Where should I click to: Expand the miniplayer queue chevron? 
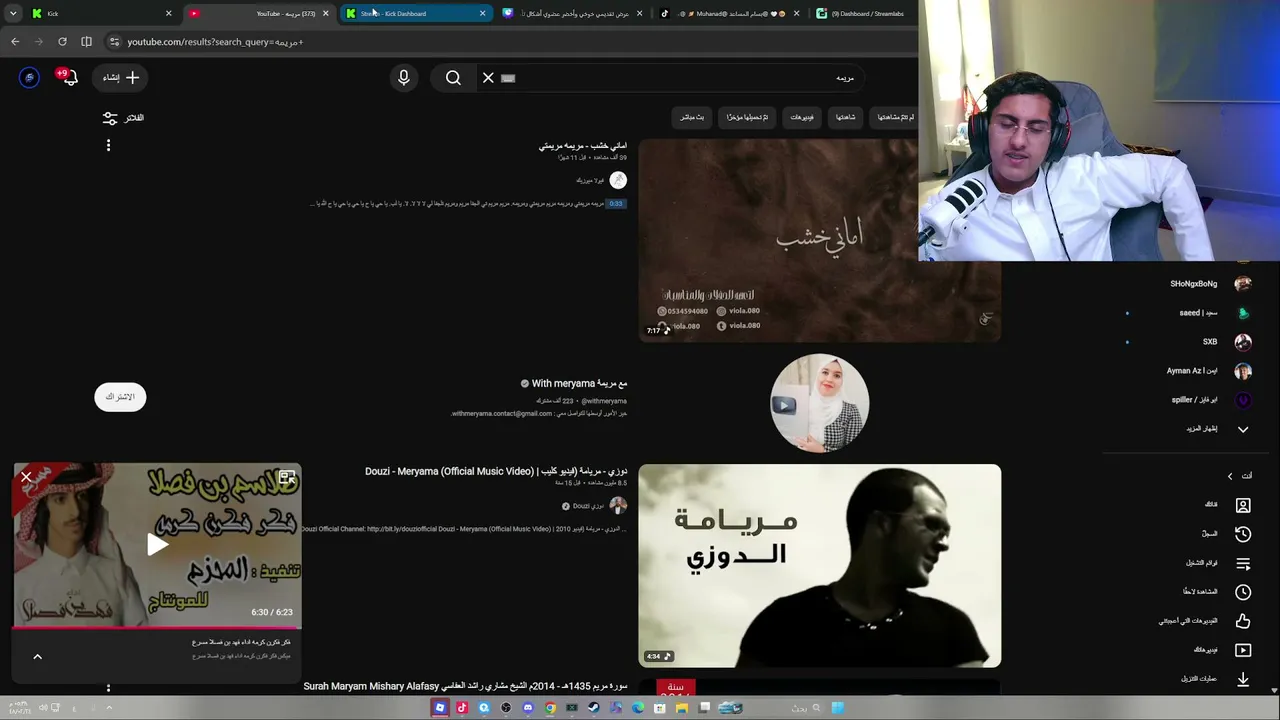point(37,656)
